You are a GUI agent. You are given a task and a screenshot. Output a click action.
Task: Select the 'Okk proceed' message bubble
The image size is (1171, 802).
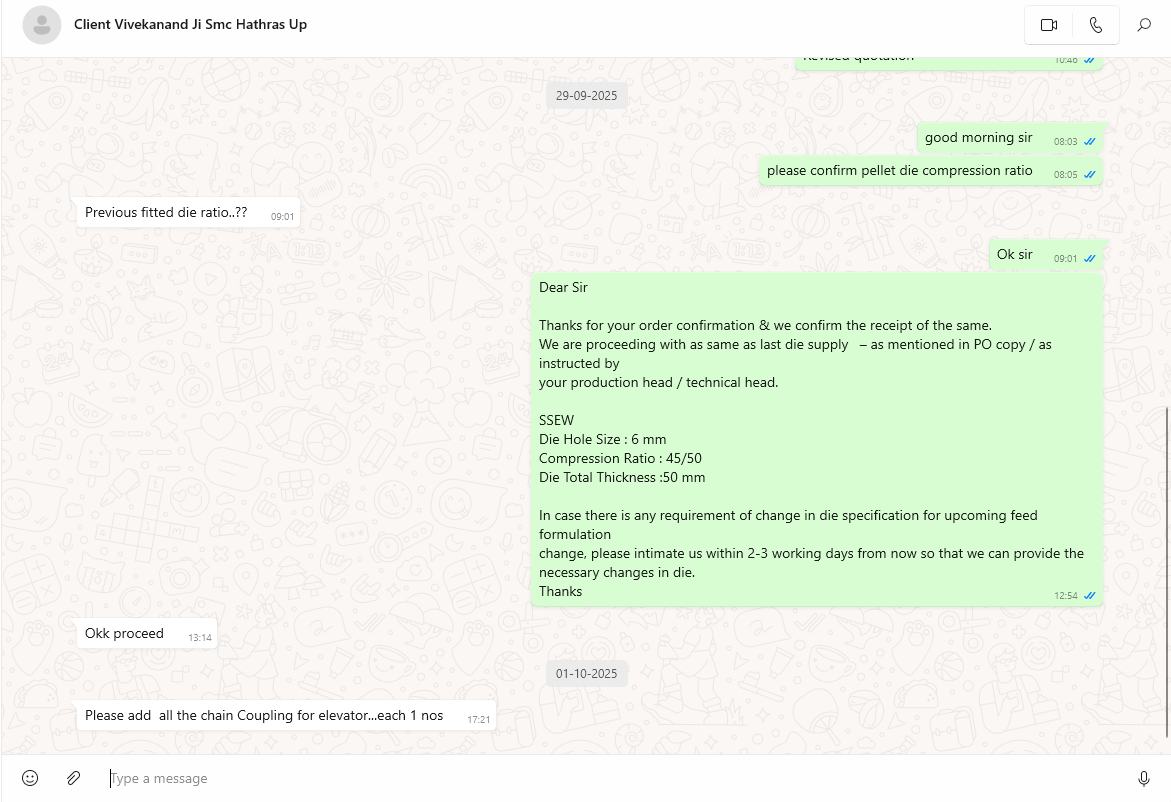point(124,634)
